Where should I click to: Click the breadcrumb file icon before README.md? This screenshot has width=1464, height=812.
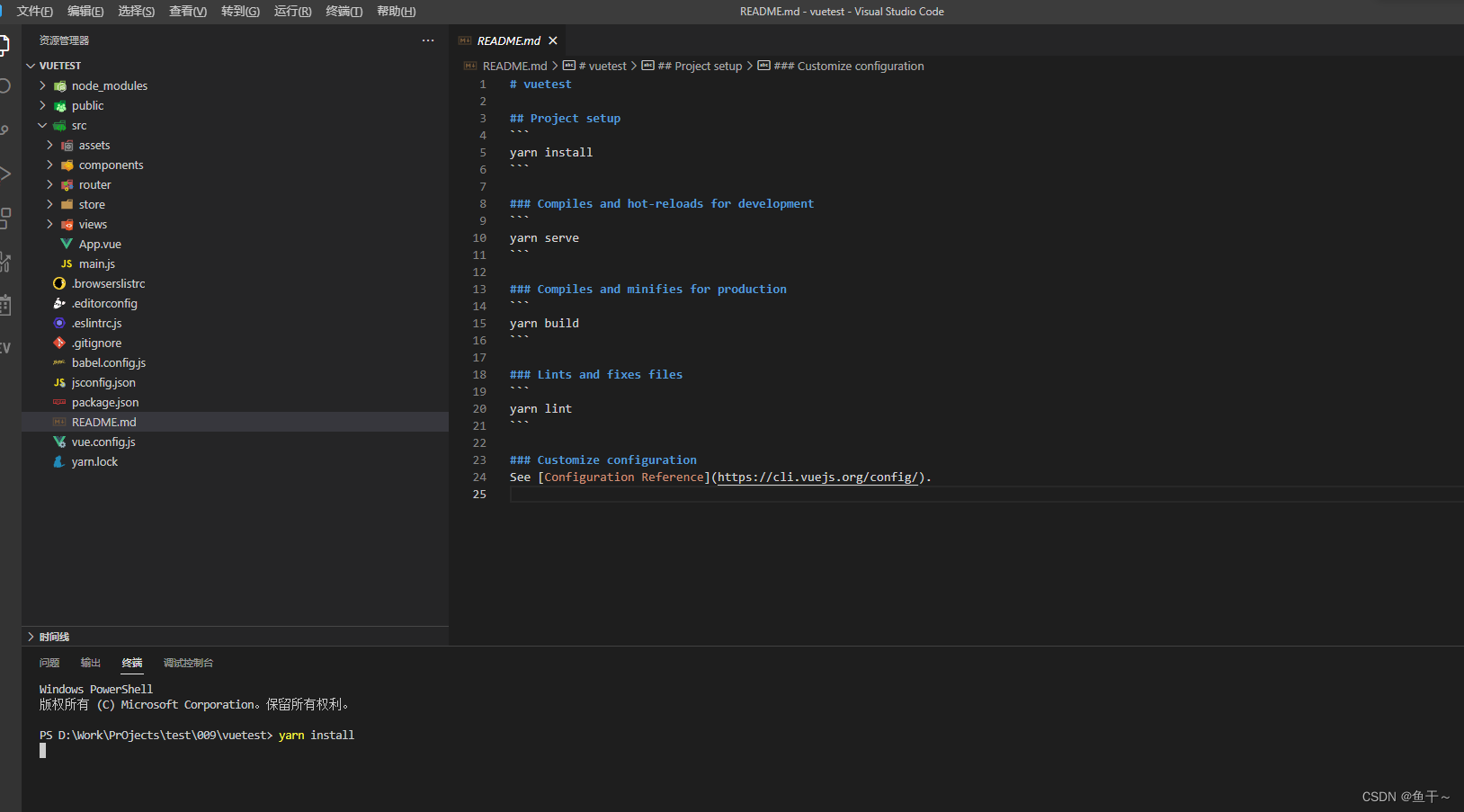pos(469,66)
